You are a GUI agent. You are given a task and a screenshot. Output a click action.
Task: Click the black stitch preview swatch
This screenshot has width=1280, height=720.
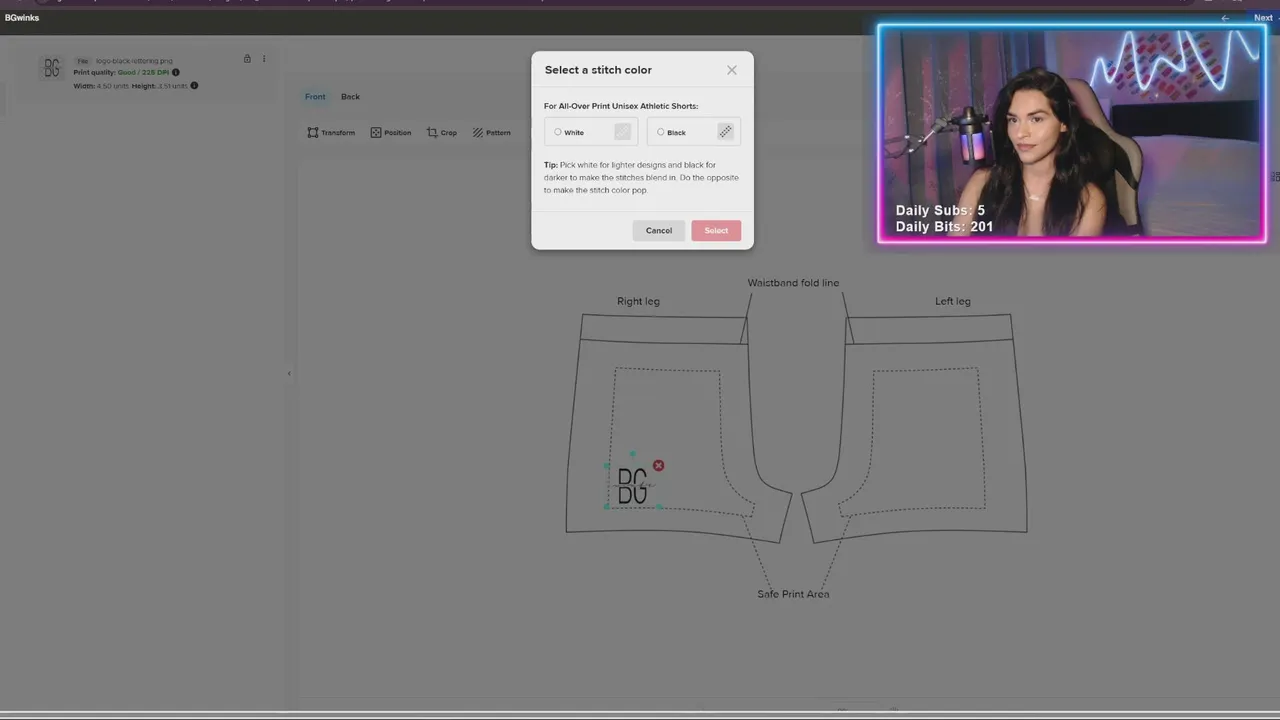[x=725, y=132]
